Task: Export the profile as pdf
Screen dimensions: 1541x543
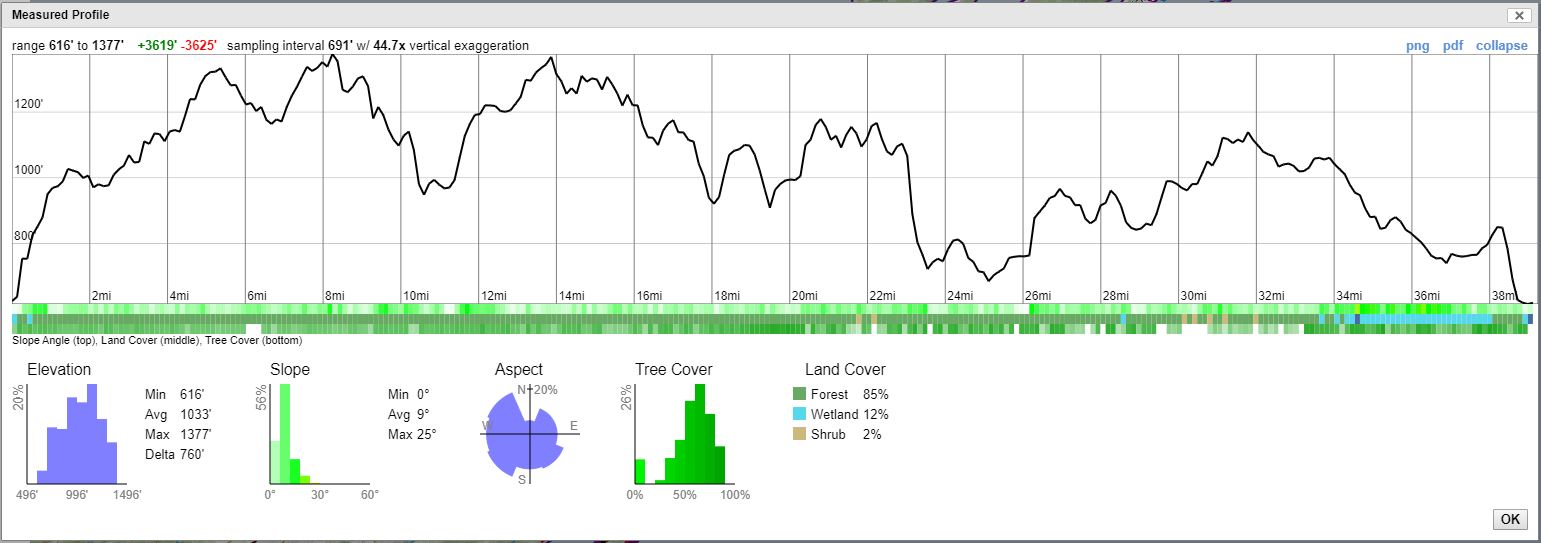Action: click(1452, 46)
